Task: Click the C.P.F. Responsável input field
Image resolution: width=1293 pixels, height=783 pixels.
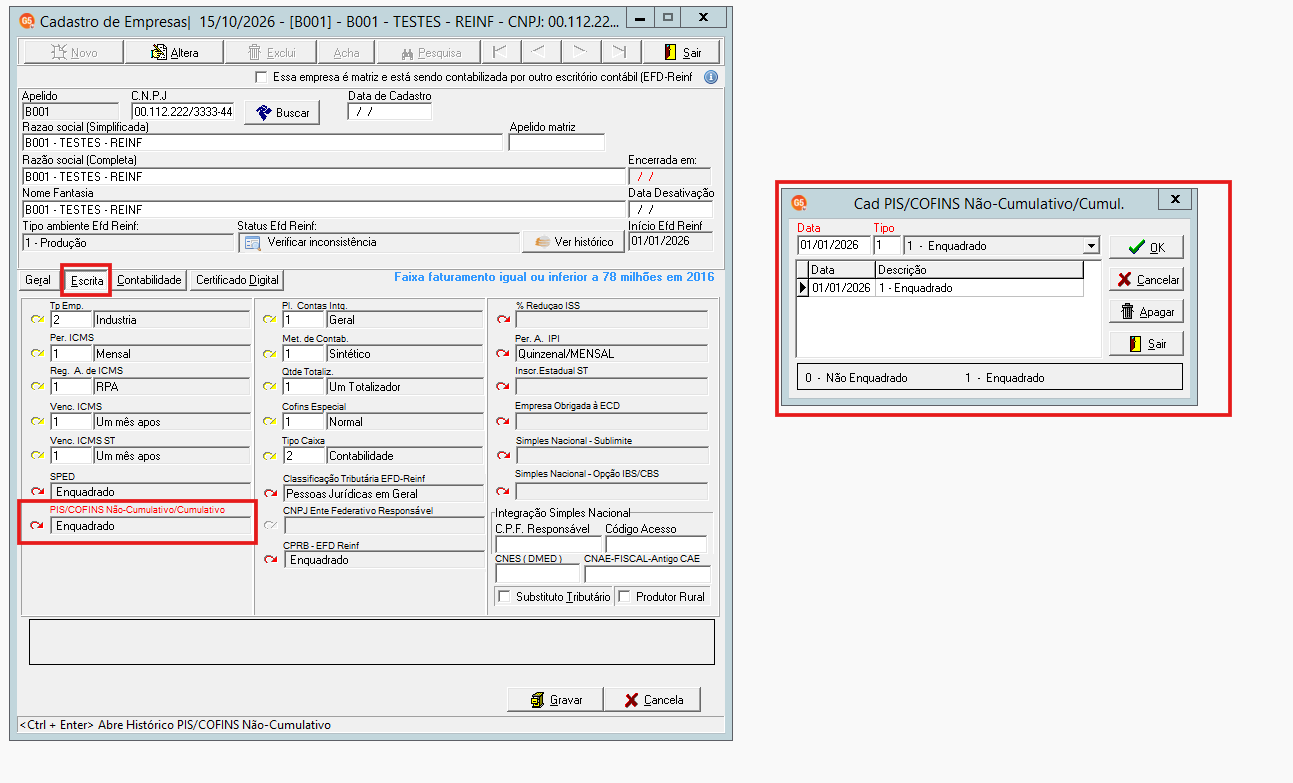Action: tap(548, 545)
